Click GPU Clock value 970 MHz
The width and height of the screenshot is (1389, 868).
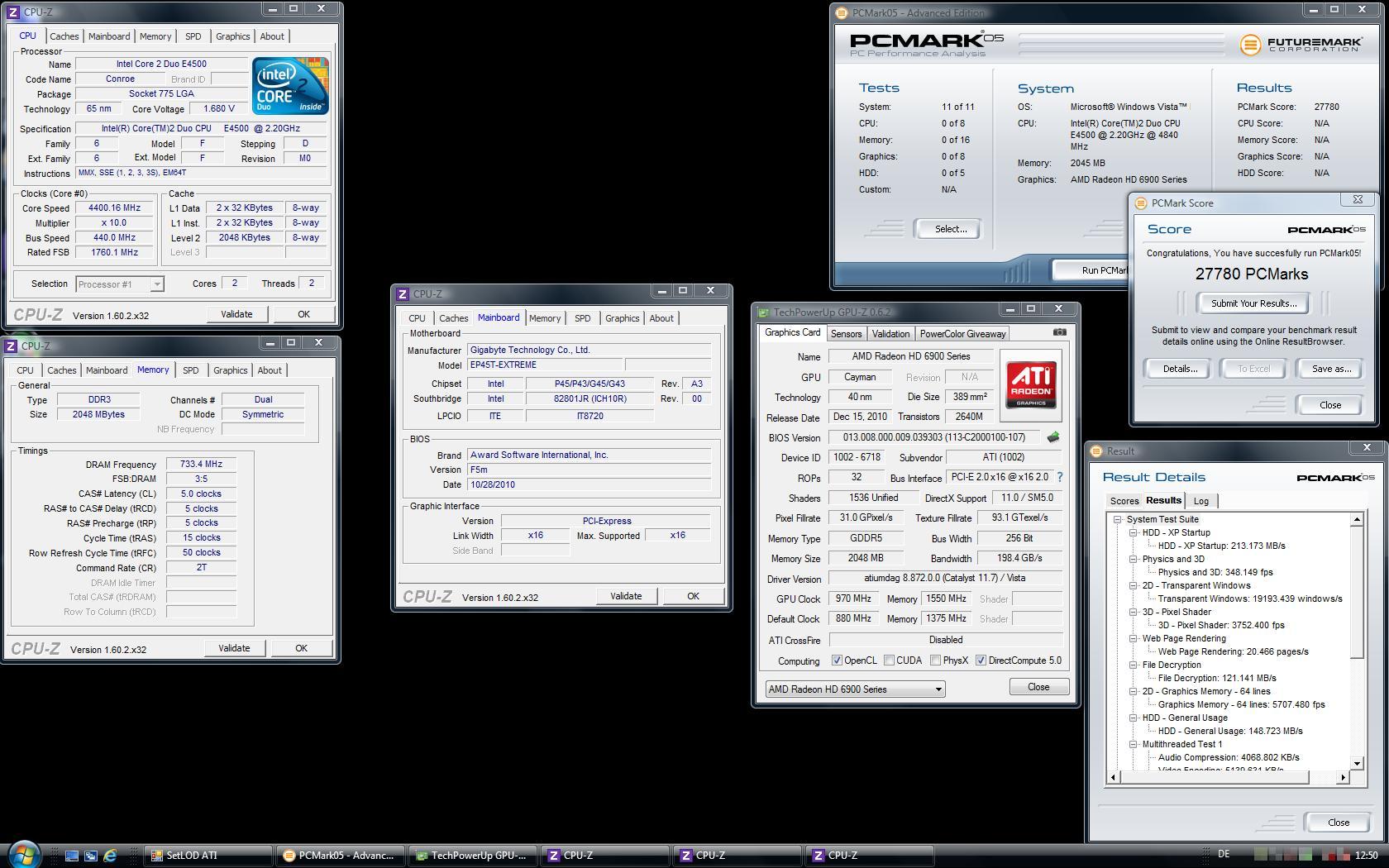852,599
